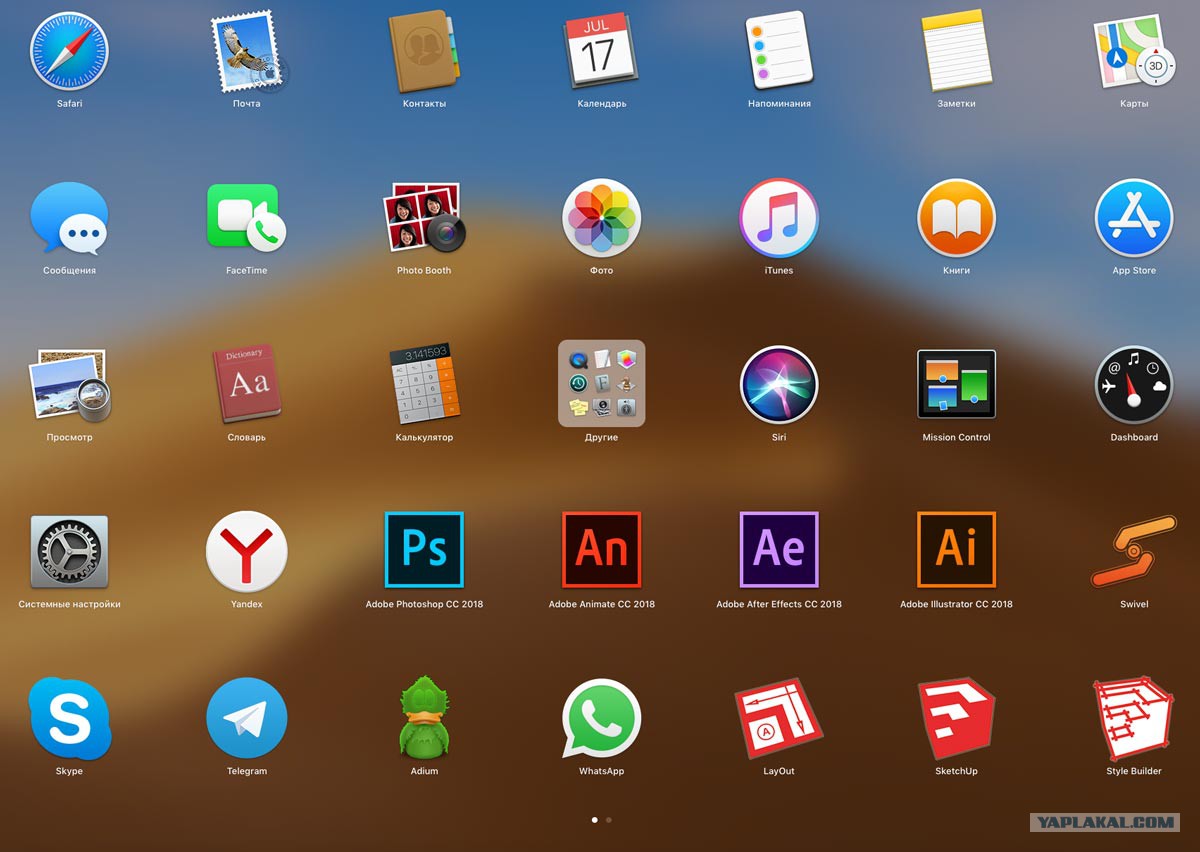The height and width of the screenshot is (852, 1200).
Task: Launch the Dashboard app
Action: point(1134,385)
